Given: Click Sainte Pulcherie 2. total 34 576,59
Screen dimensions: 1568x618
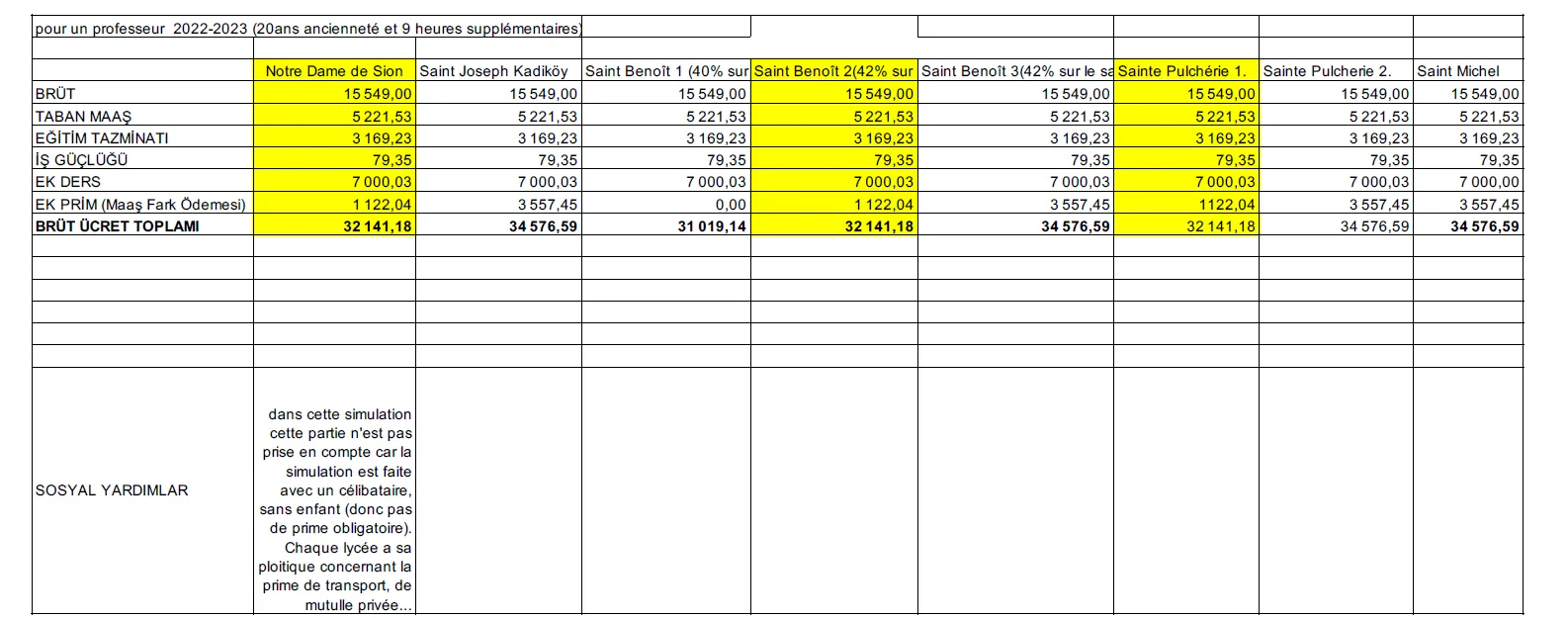Looking at the screenshot, I should [x=1336, y=225].
